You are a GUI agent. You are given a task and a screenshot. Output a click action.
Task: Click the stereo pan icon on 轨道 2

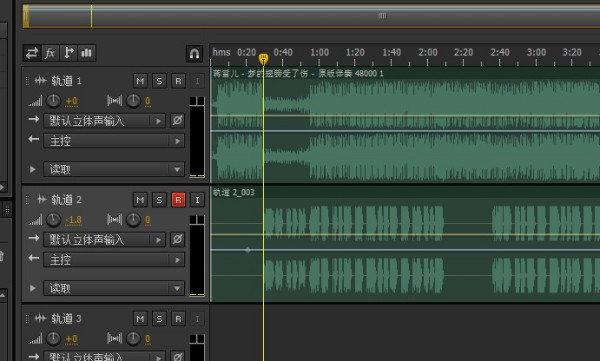114,220
